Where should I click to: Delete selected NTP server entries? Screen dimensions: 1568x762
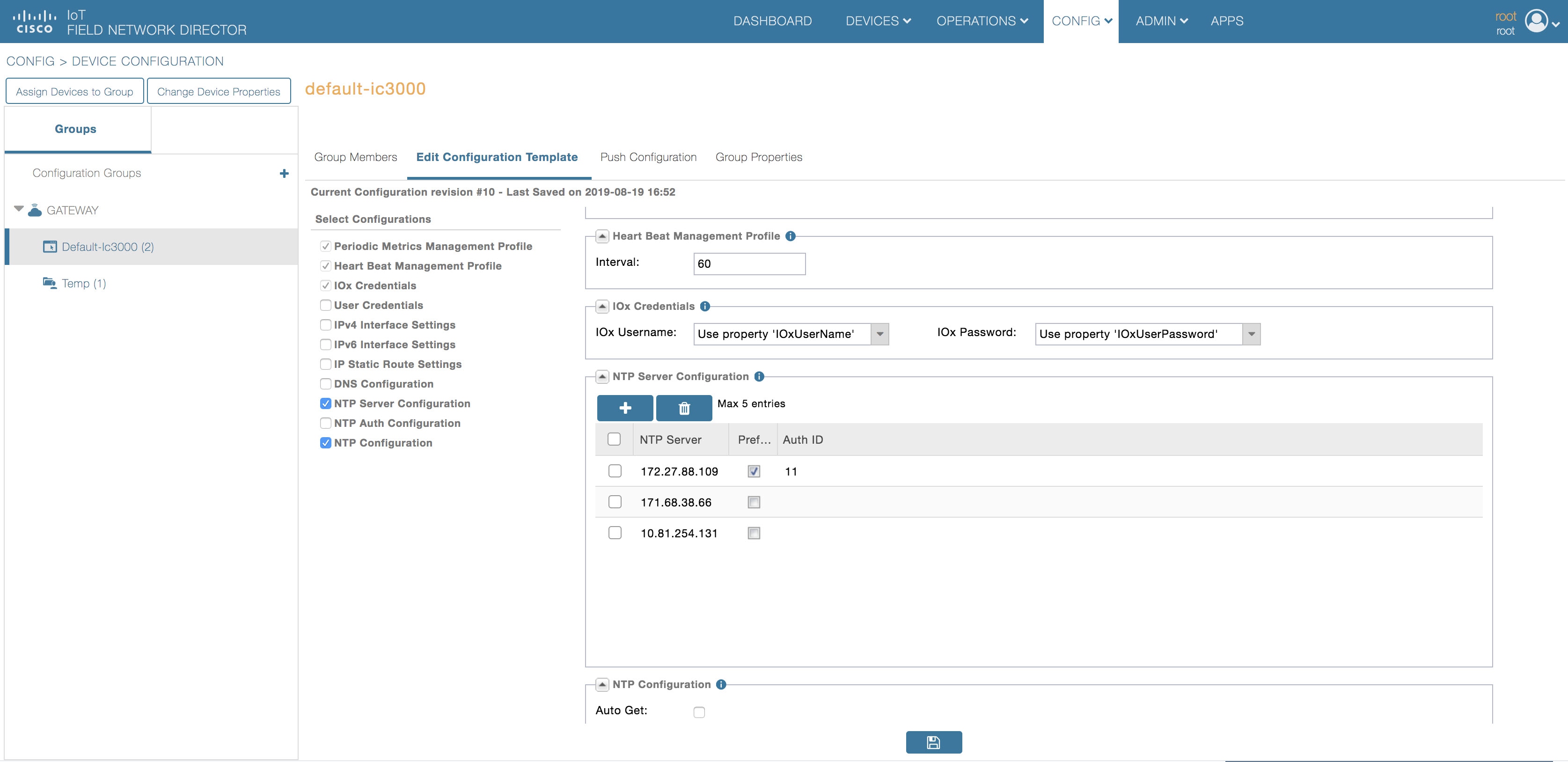[683, 408]
